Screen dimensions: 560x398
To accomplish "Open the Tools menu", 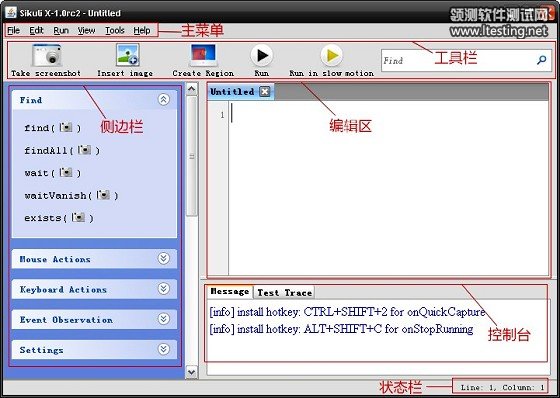I will [x=115, y=30].
